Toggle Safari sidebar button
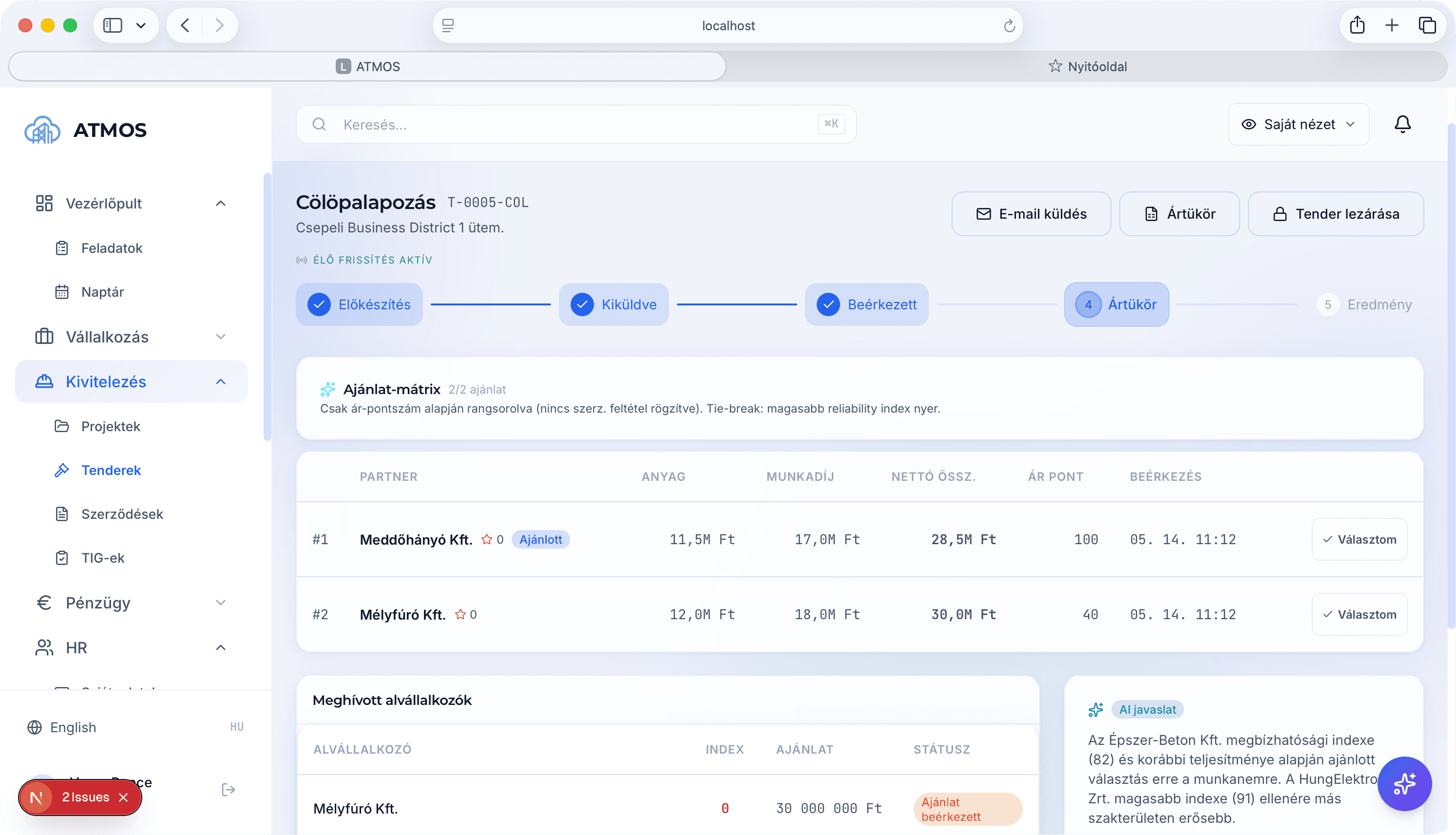This screenshot has height=835, width=1456. (113, 25)
